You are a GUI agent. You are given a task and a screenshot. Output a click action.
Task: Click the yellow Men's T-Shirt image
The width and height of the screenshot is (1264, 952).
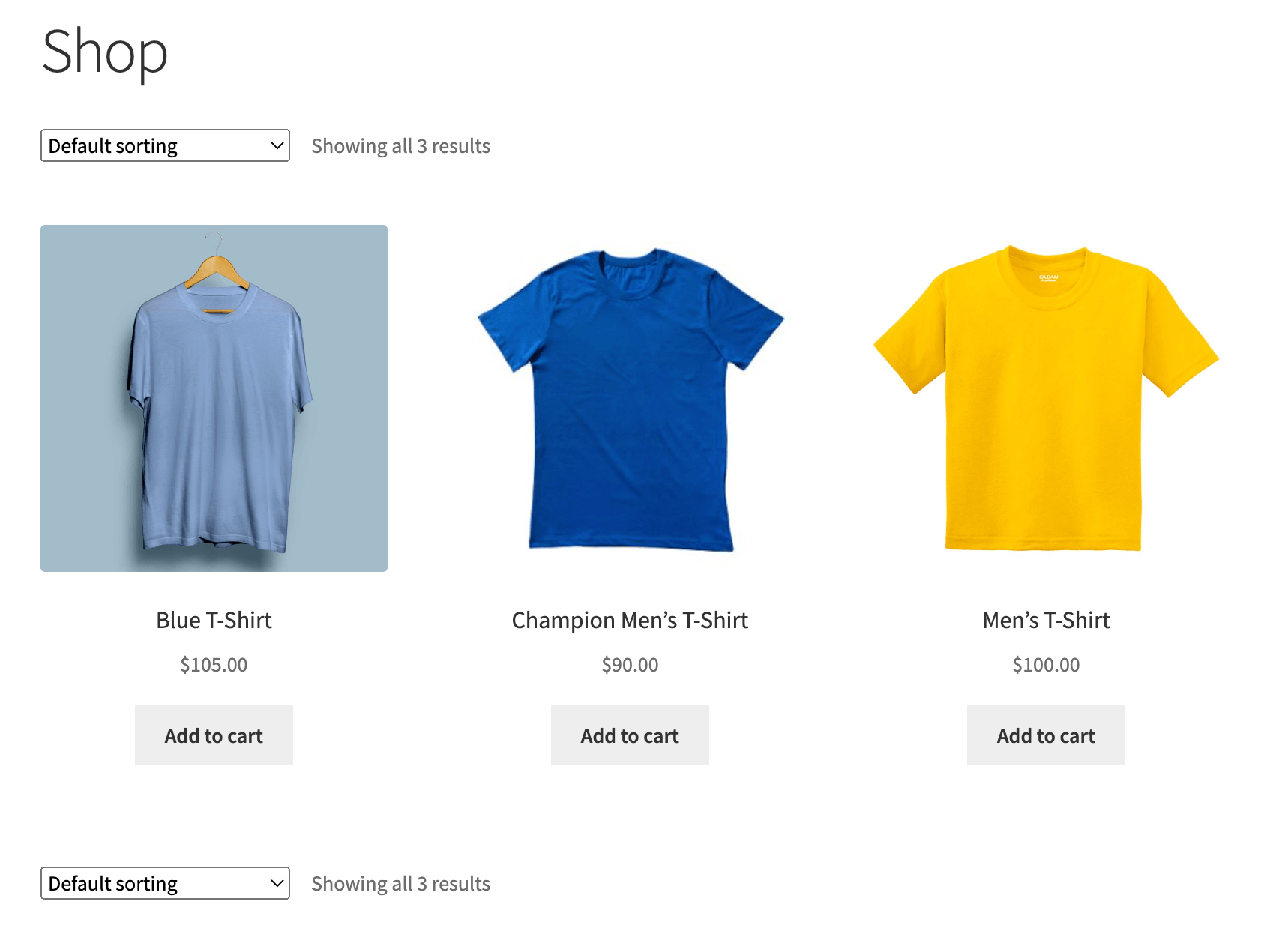(x=1045, y=398)
